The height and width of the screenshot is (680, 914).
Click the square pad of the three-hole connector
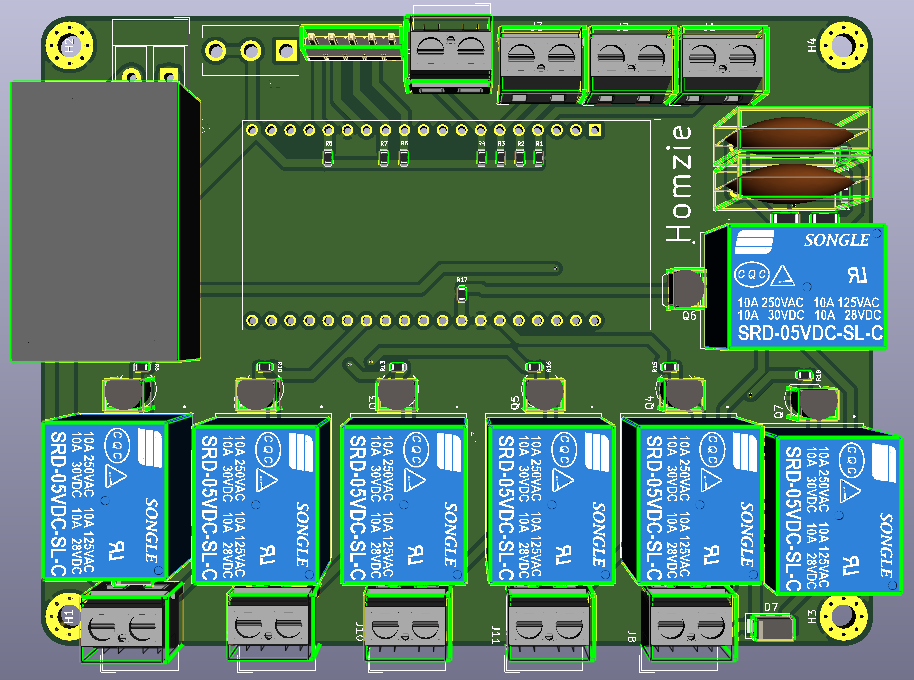click(286, 51)
